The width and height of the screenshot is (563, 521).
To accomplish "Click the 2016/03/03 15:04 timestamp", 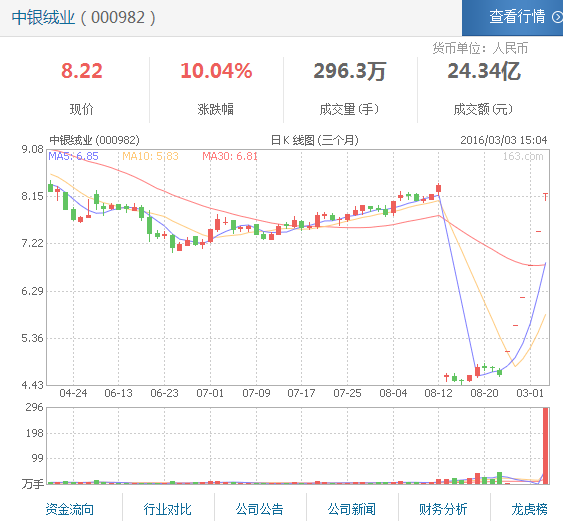I will pyautogui.click(x=504, y=140).
